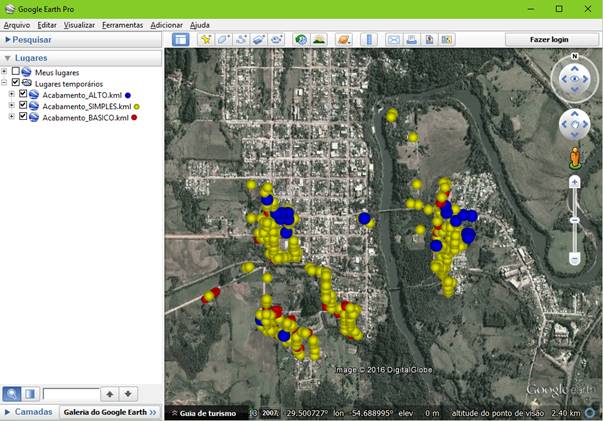The image size is (603, 421).
Task: Open the Visualizar menu
Action: pyautogui.click(x=79, y=25)
